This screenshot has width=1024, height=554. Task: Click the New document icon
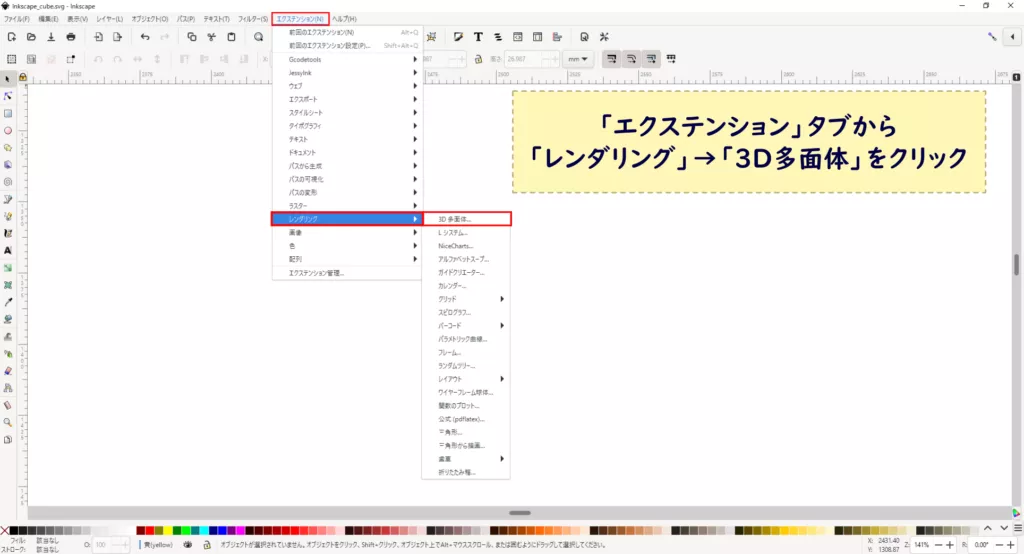pyautogui.click(x=11, y=37)
